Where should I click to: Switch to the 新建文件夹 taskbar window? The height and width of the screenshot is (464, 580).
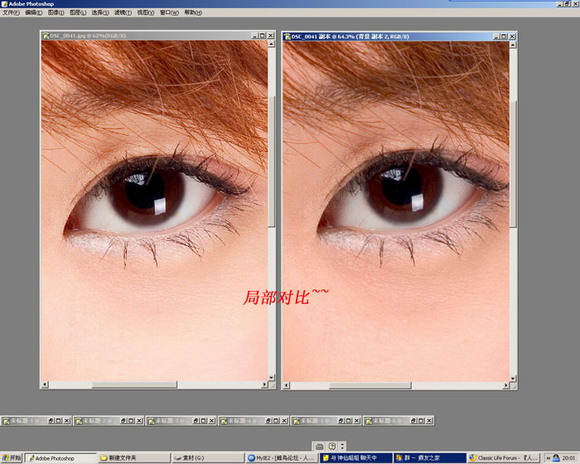[135, 458]
